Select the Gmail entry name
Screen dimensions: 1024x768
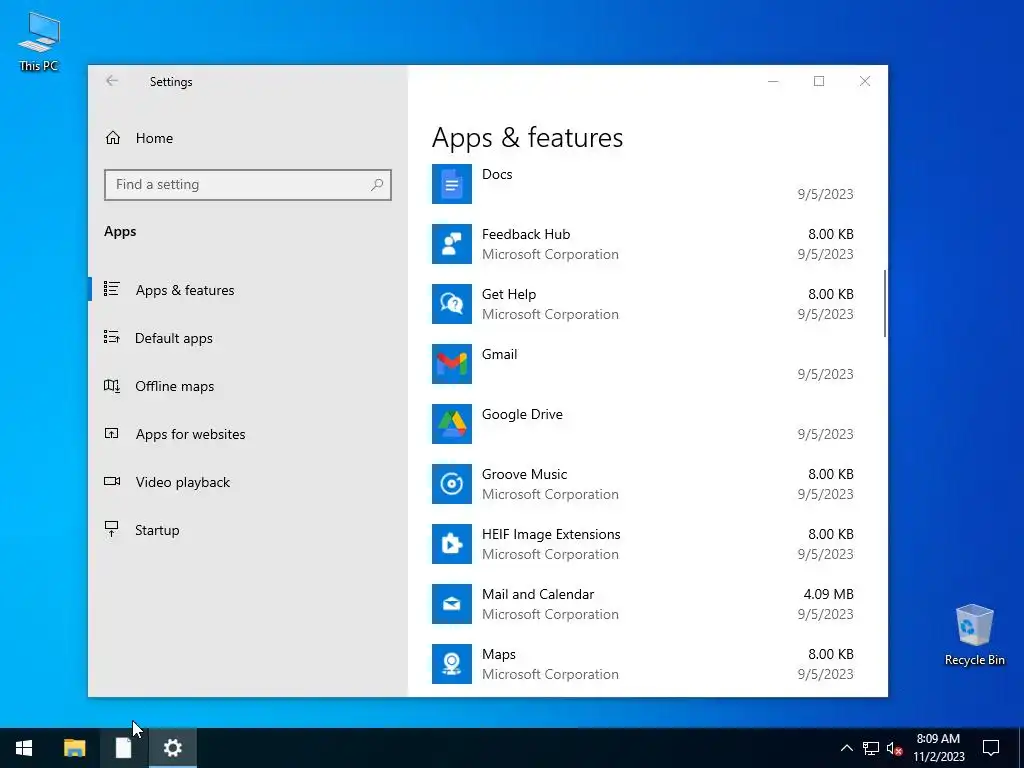click(x=500, y=355)
